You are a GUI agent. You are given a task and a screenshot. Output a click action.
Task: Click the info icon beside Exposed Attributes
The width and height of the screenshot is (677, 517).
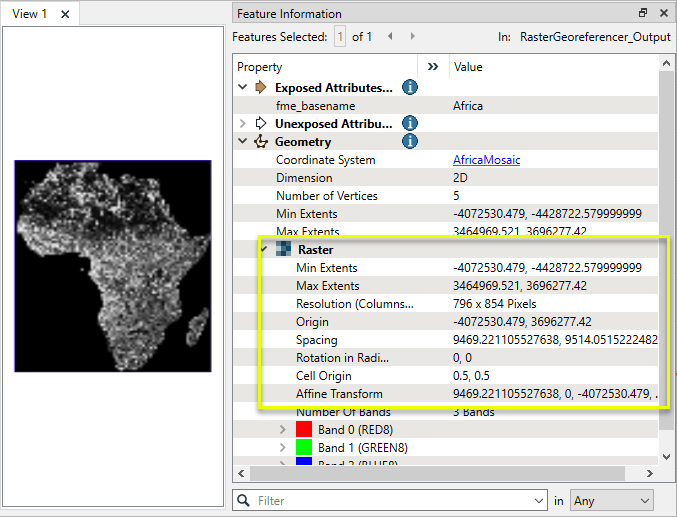click(x=409, y=88)
